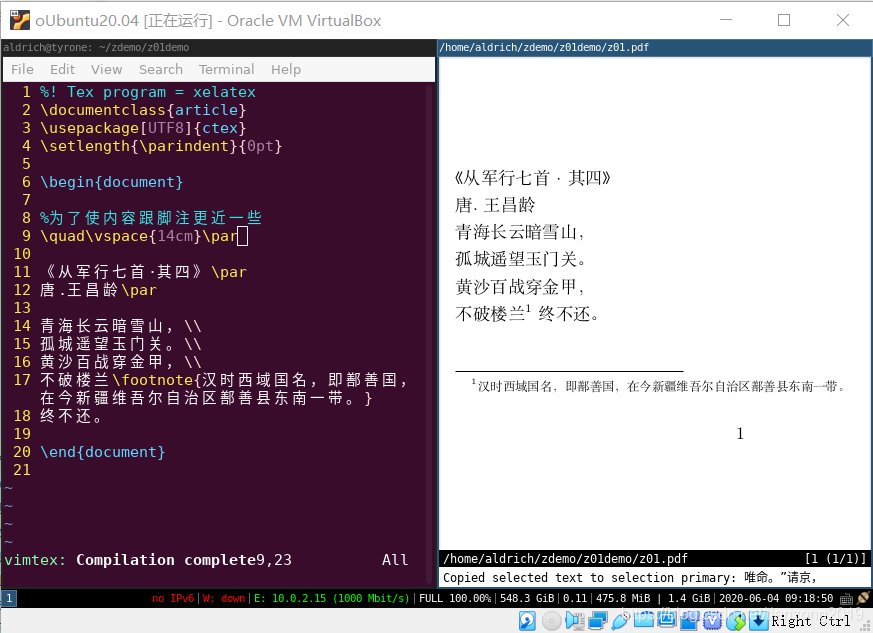
Task: Click the rightmost tray icon in i3bar
Action: (x=863, y=598)
